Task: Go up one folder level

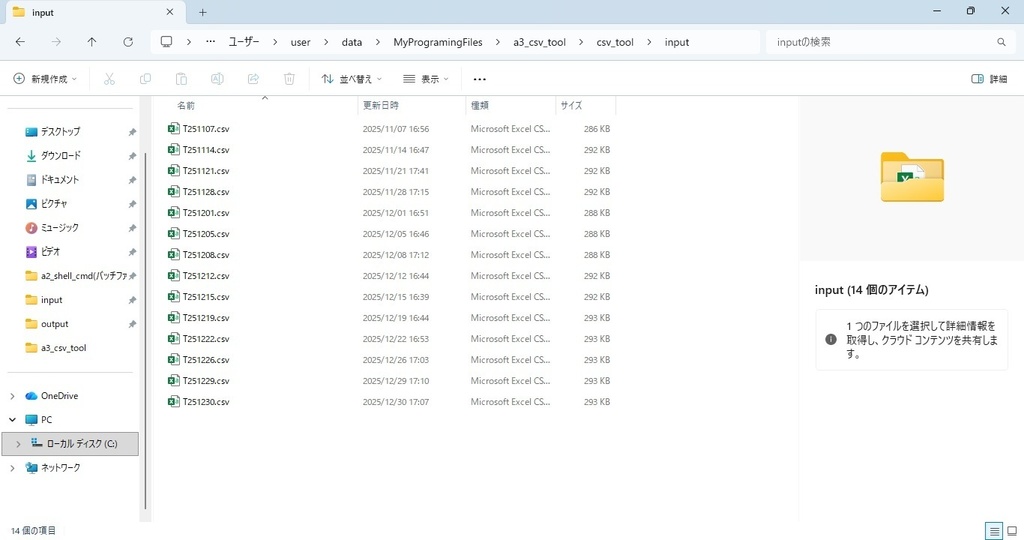Action: click(x=91, y=42)
